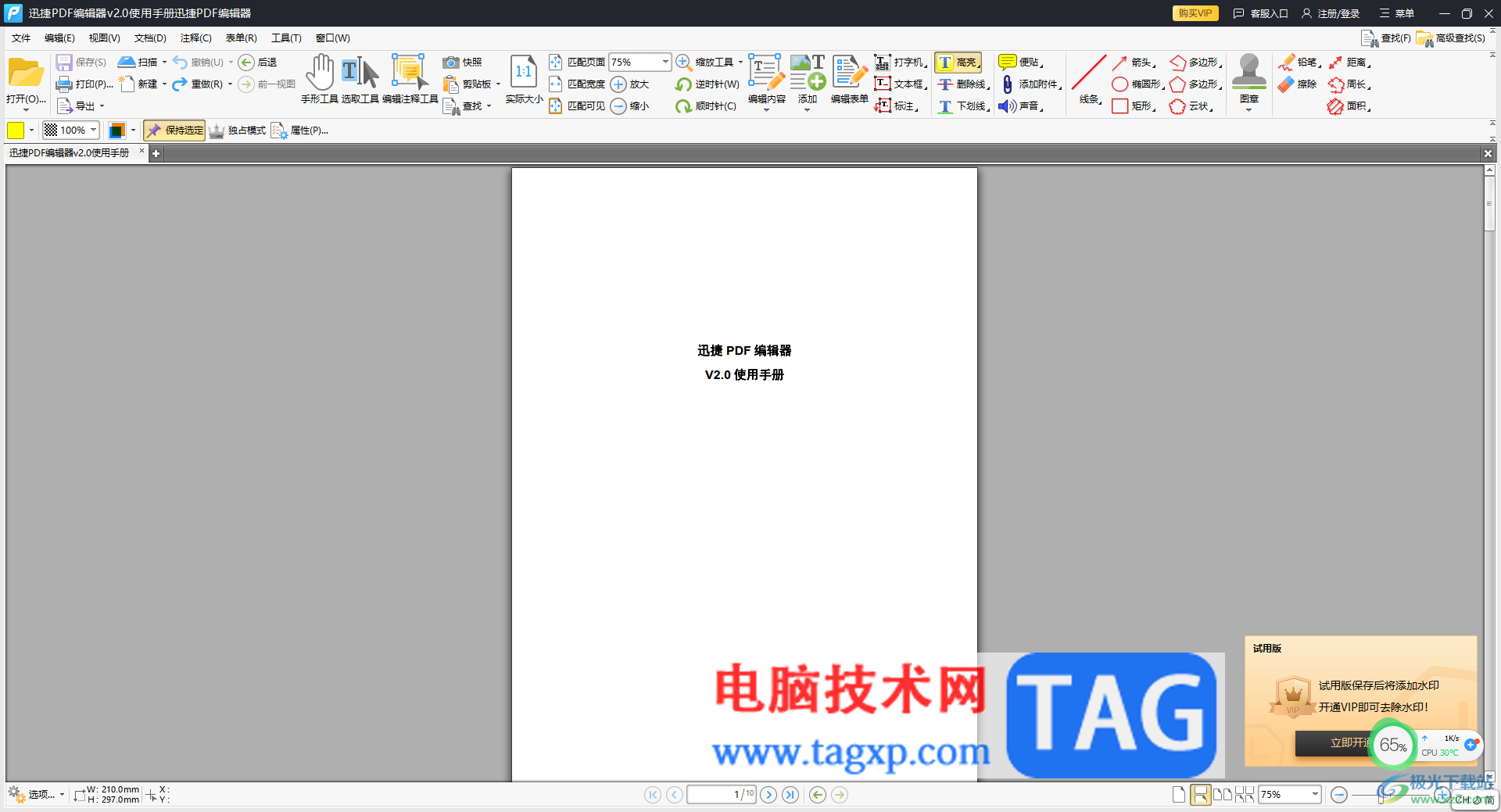Click 注册/登录 to sign in
The height and width of the screenshot is (812, 1501).
click(x=1331, y=13)
